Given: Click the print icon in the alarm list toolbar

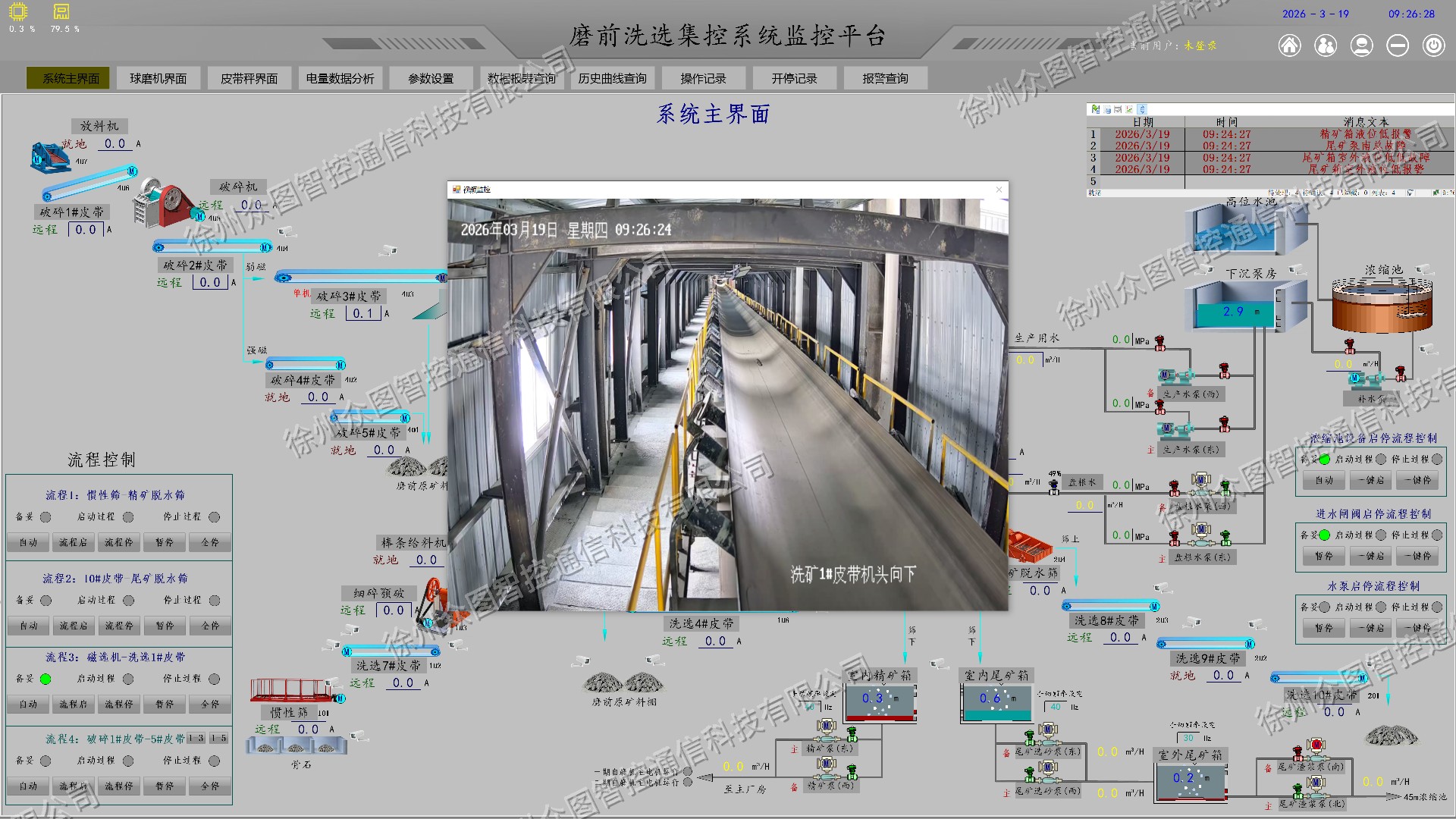Looking at the screenshot, I should tap(1118, 109).
